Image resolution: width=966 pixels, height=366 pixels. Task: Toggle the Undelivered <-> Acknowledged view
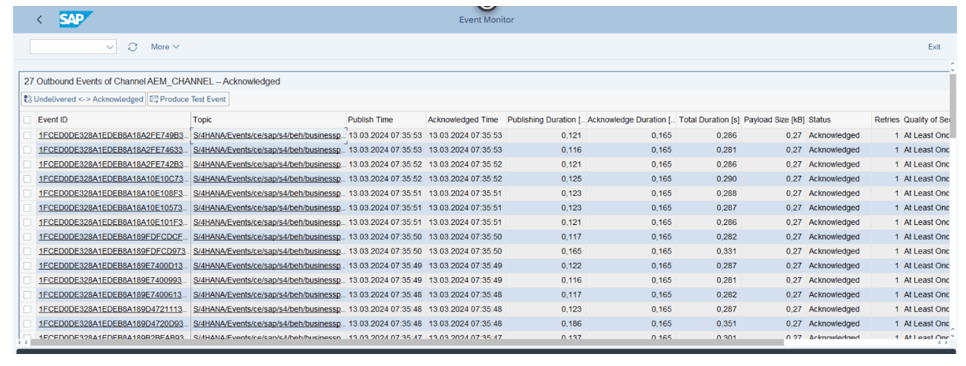click(x=83, y=99)
